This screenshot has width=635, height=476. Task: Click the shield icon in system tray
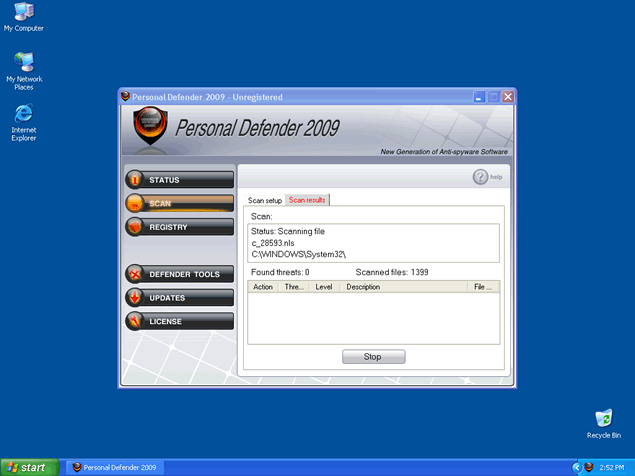coord(590,467)
